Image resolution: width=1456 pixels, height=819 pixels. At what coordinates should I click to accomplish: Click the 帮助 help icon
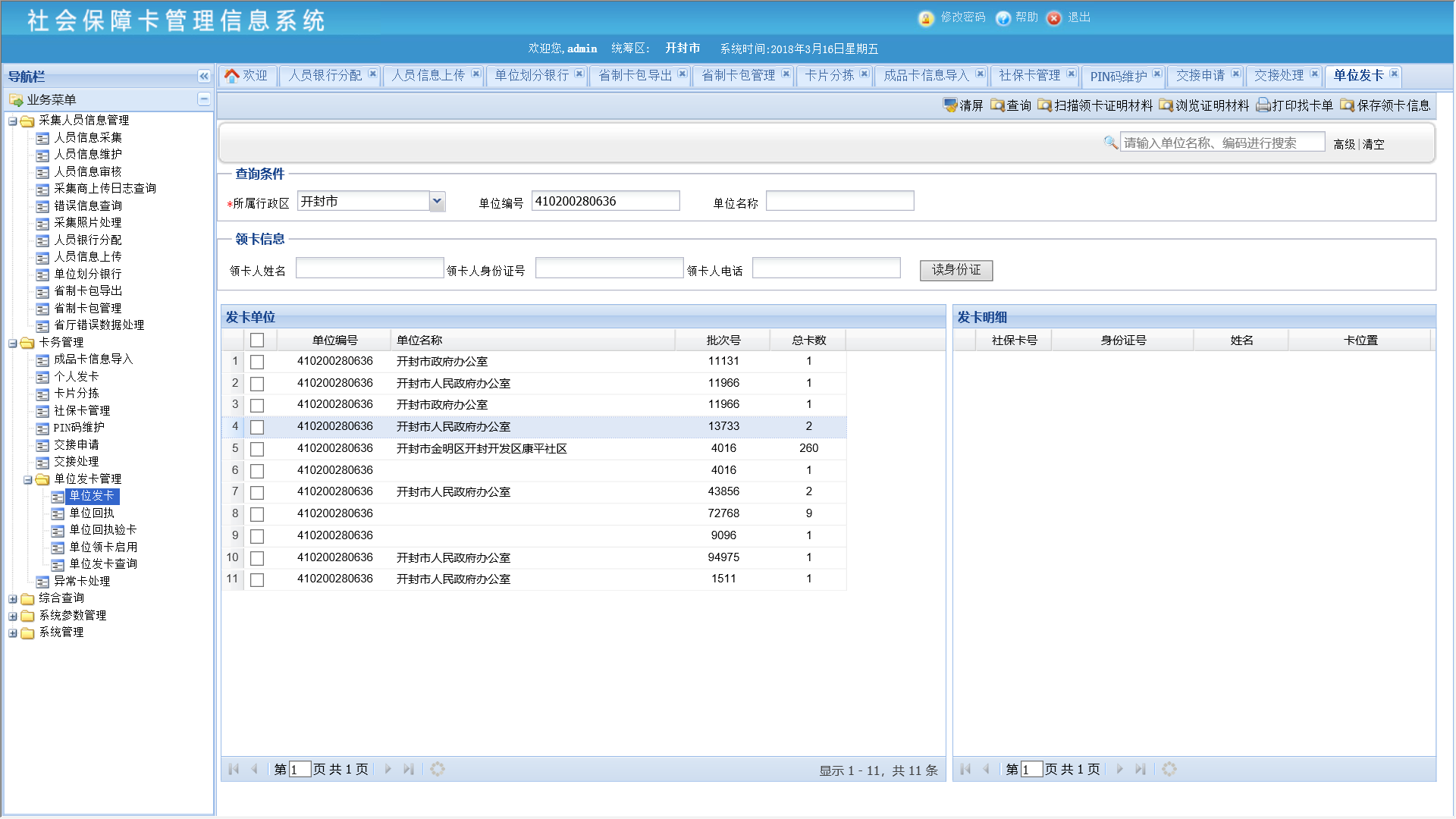tap(1003, 18)
